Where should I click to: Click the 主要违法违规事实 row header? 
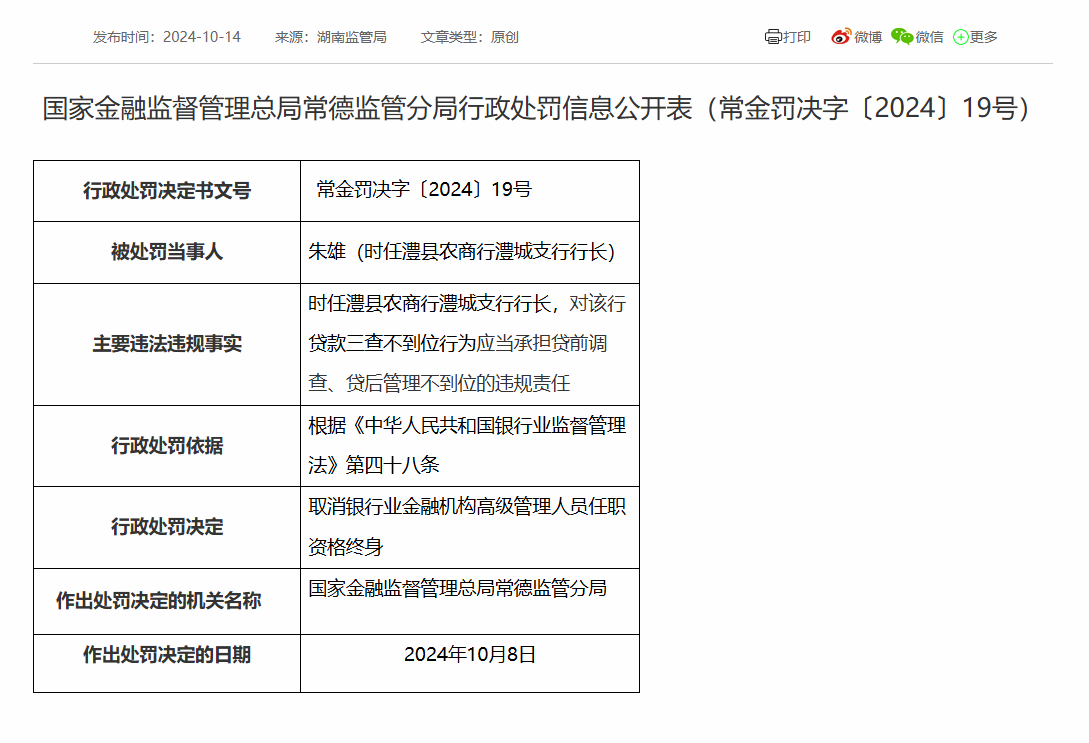pyautogui.click(x=167, y=344)
